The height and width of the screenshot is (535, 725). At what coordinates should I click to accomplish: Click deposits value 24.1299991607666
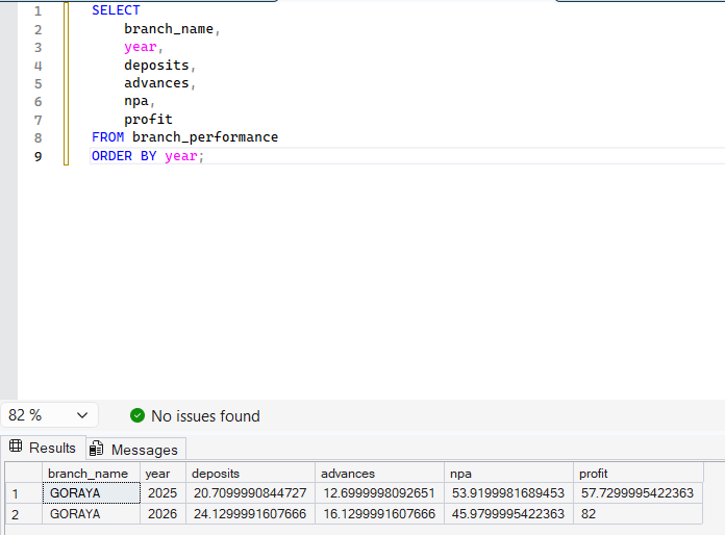pos(250,514)
